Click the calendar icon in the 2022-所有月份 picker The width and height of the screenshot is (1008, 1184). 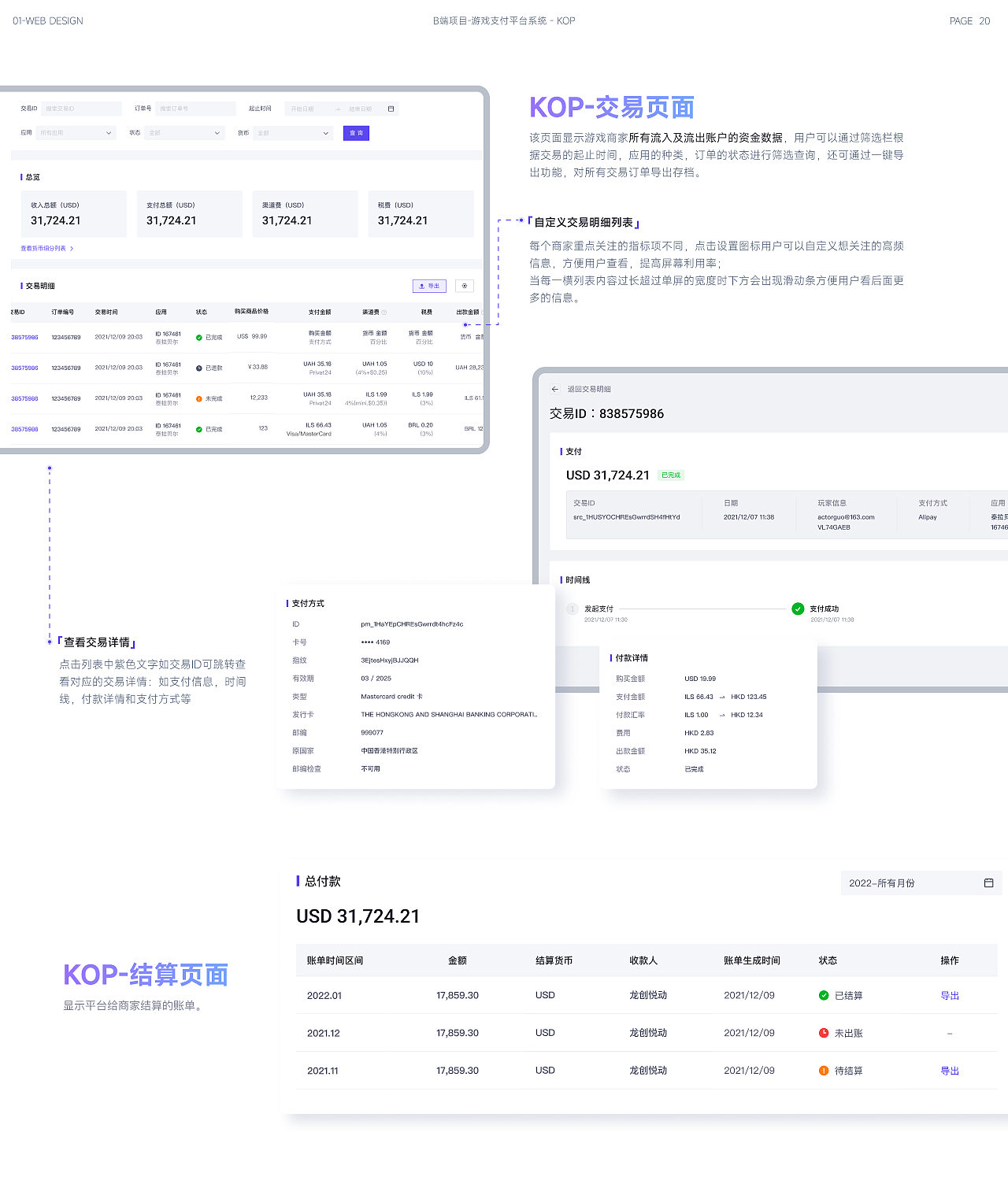point(989,883)
